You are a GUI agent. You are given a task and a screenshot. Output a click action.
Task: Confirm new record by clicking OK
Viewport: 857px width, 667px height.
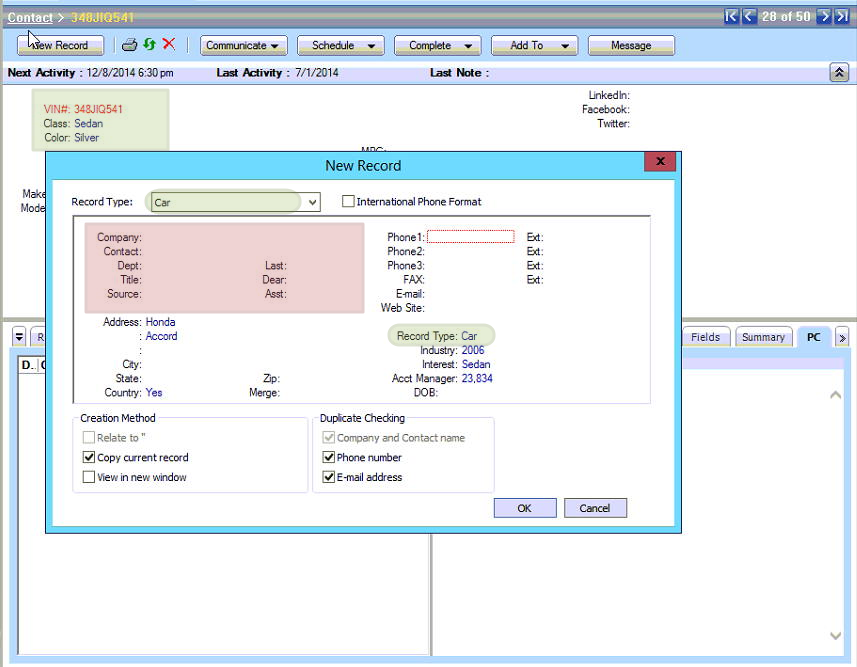(x=524, y=507)
